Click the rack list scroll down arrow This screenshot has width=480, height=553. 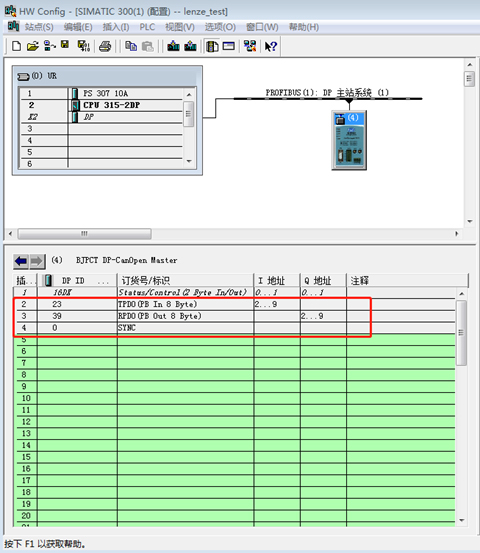coord(189,161)
